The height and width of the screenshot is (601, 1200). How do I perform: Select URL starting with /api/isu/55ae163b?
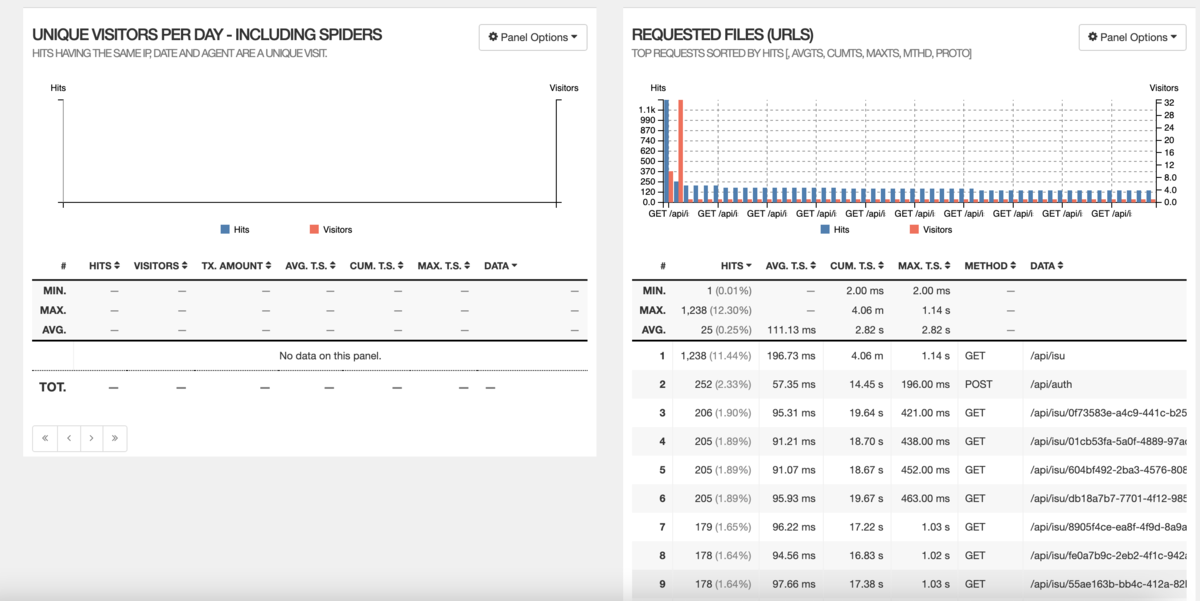pos(1108,583)
